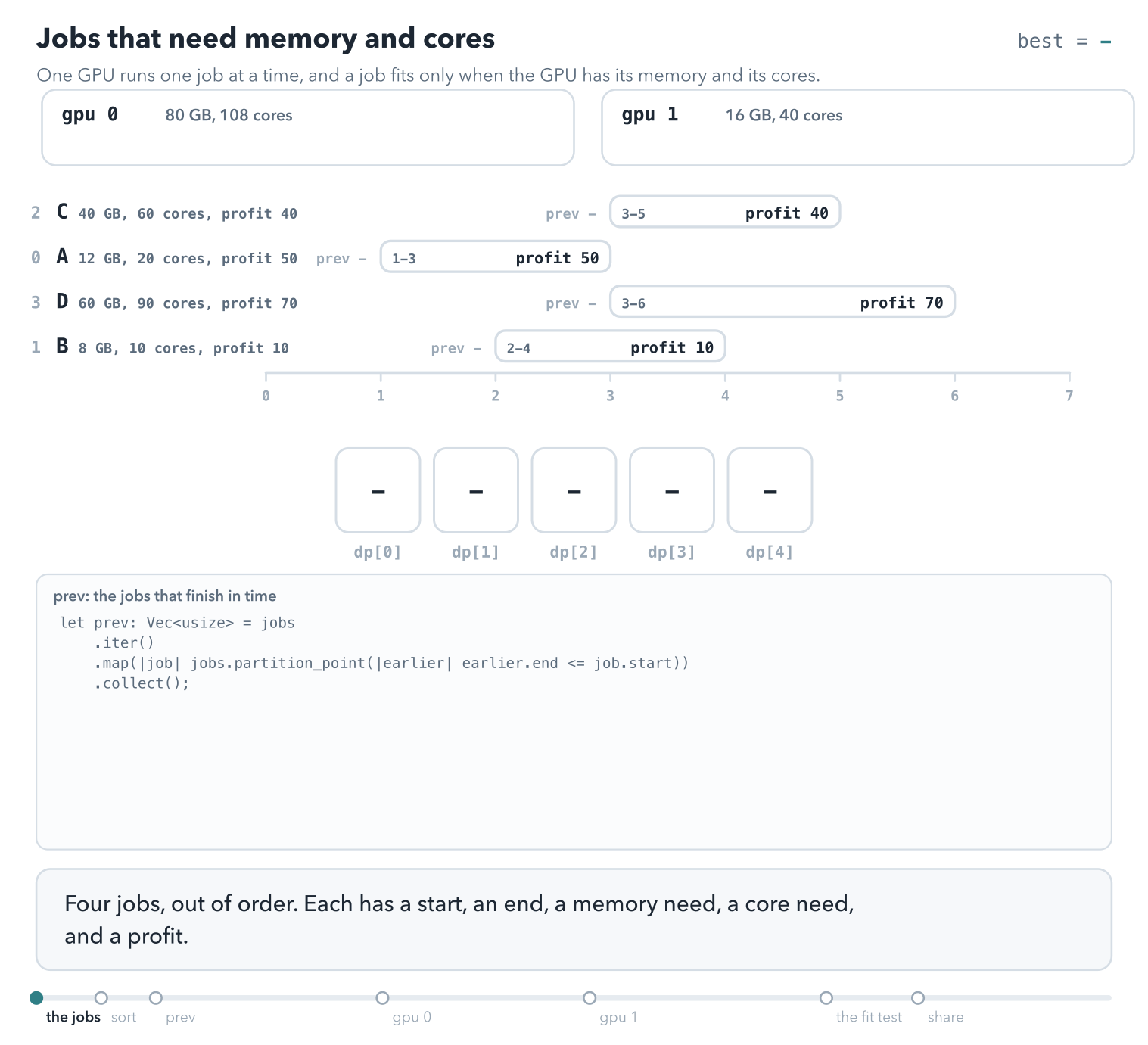Click the 'prev –' label in job C row
Viewport: 1148px width, 1045px height.
tap(571, 214)
